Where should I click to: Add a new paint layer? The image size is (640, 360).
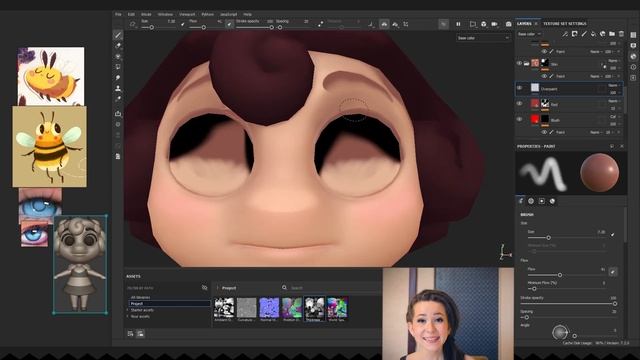coord(584,34)
